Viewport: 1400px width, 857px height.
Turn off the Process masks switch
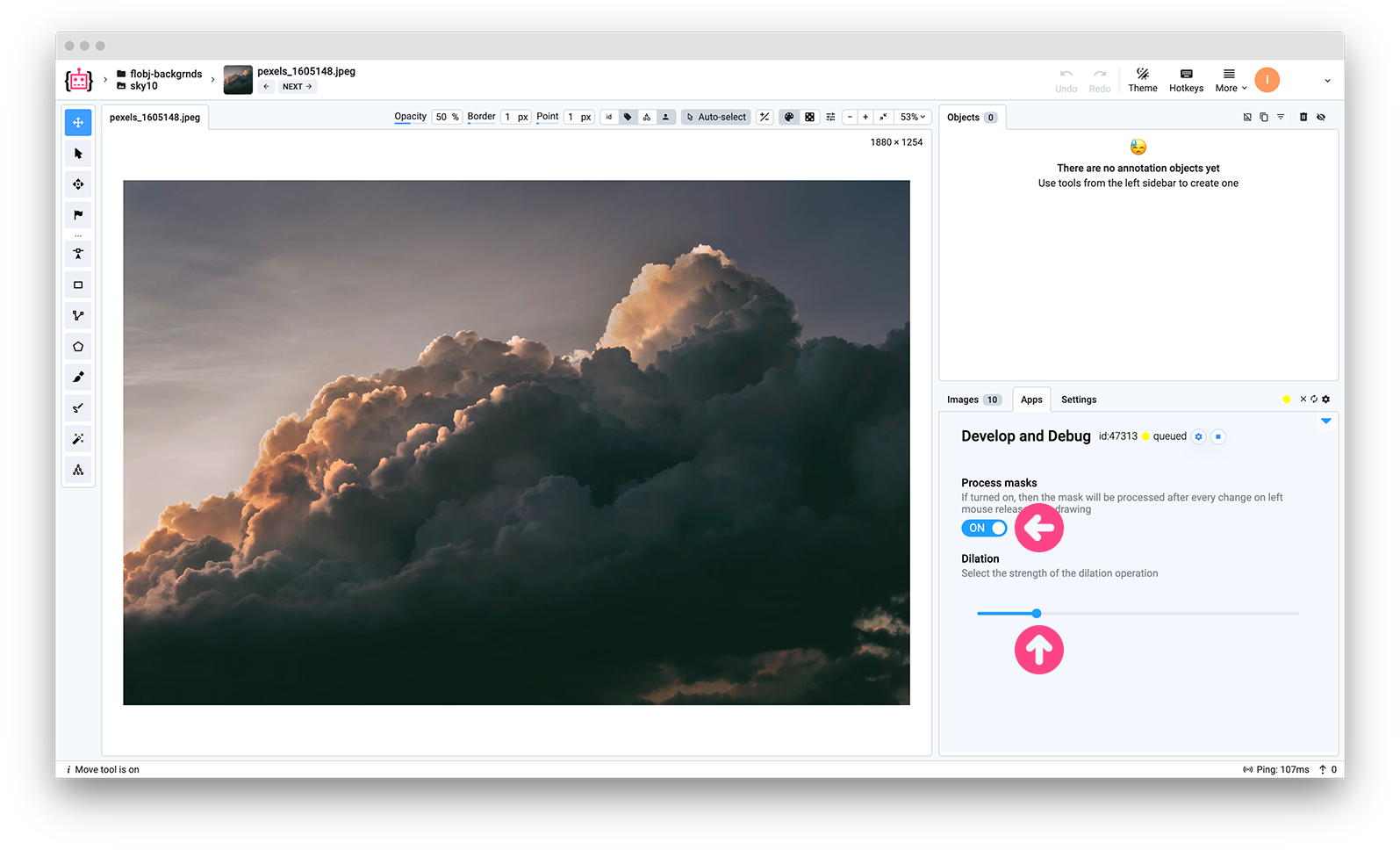(984, 529)
